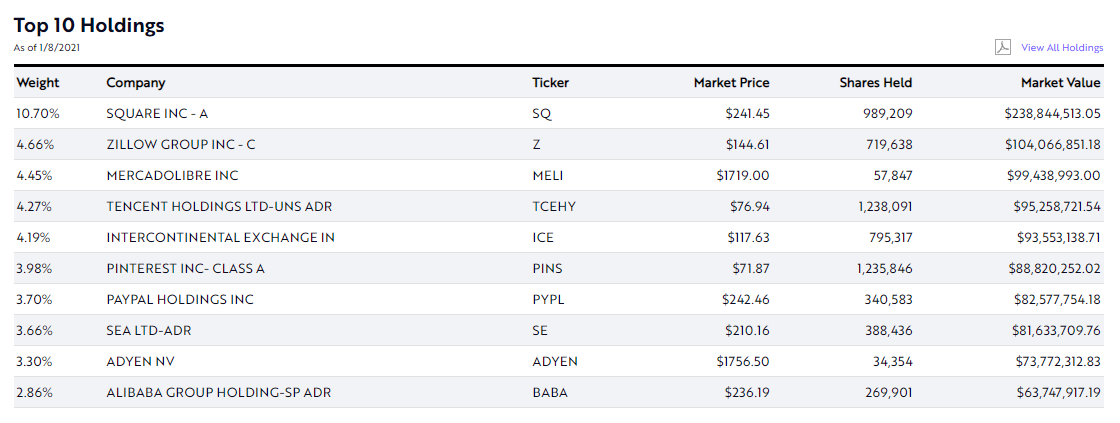Select the ZILLOW GROUP INC - C row
This screenshot has height=423, width=1120.
[181, 145]
